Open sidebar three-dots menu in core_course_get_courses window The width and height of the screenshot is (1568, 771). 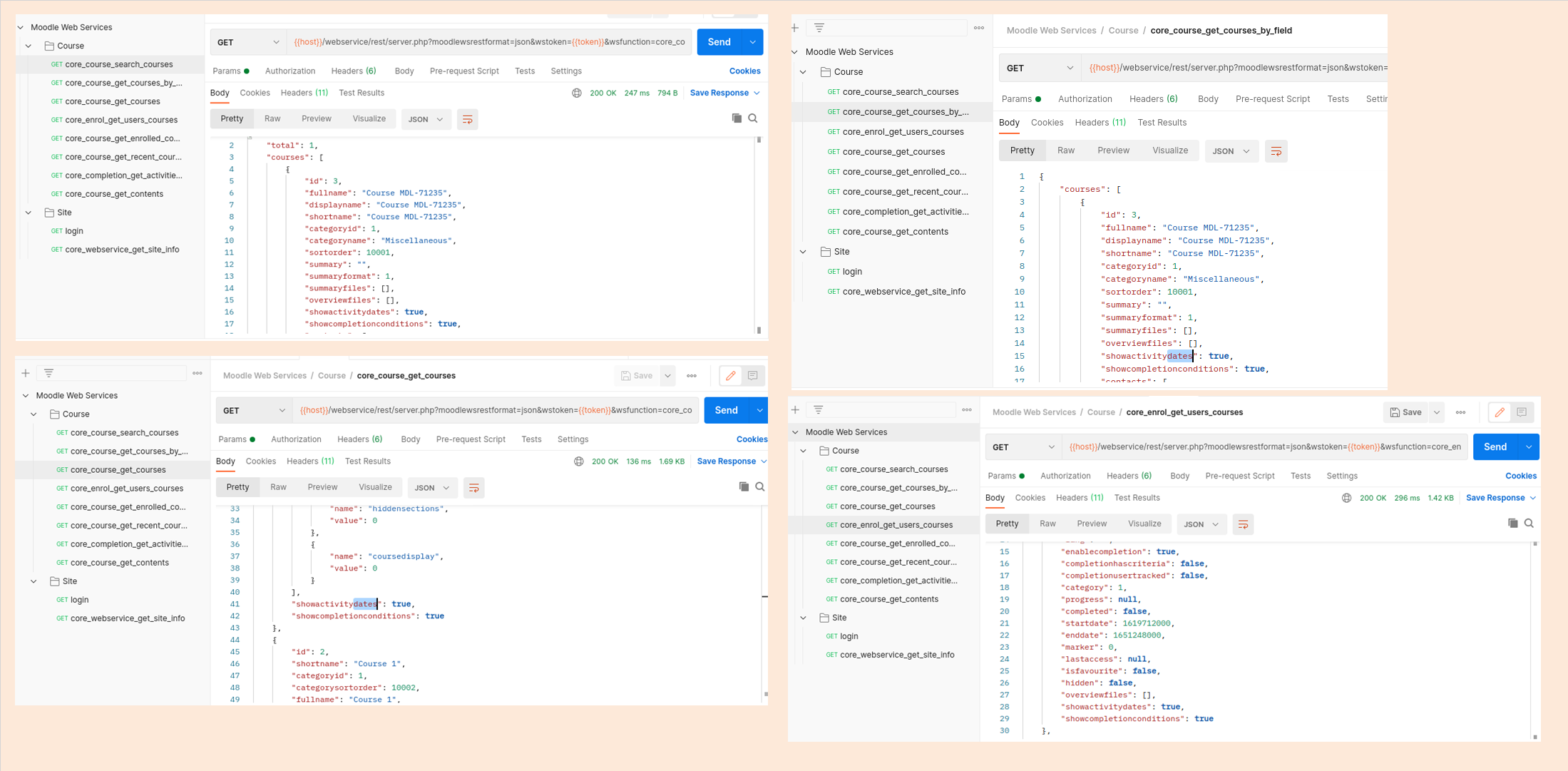[x=198, y=373]
